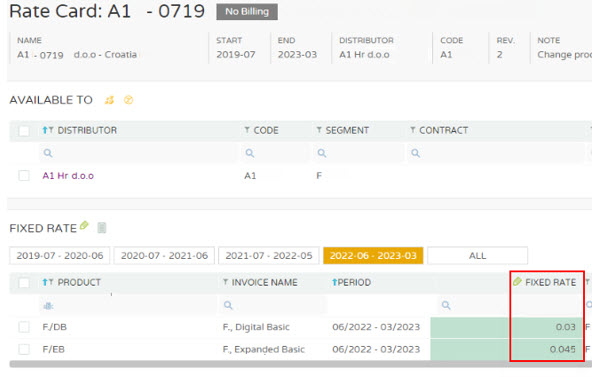Click the F/EB row period cell

point(376,349)
